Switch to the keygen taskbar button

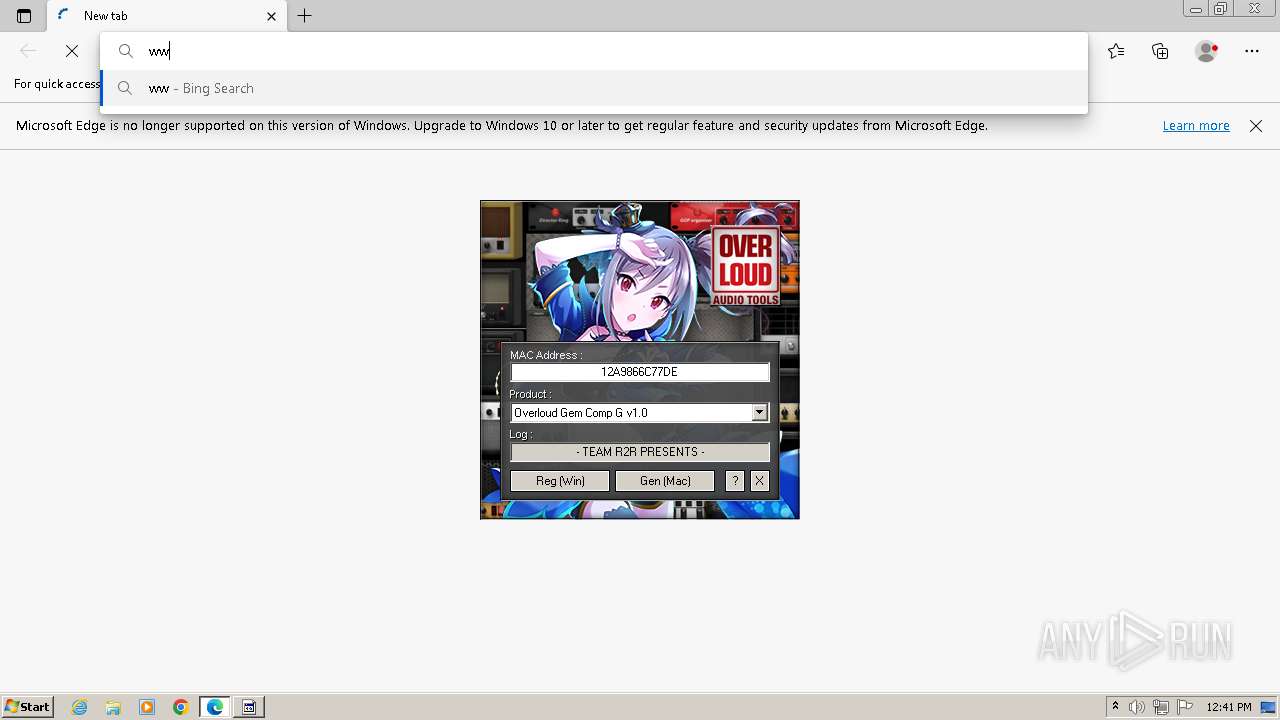pyautogui.click(x=249, y=707)
